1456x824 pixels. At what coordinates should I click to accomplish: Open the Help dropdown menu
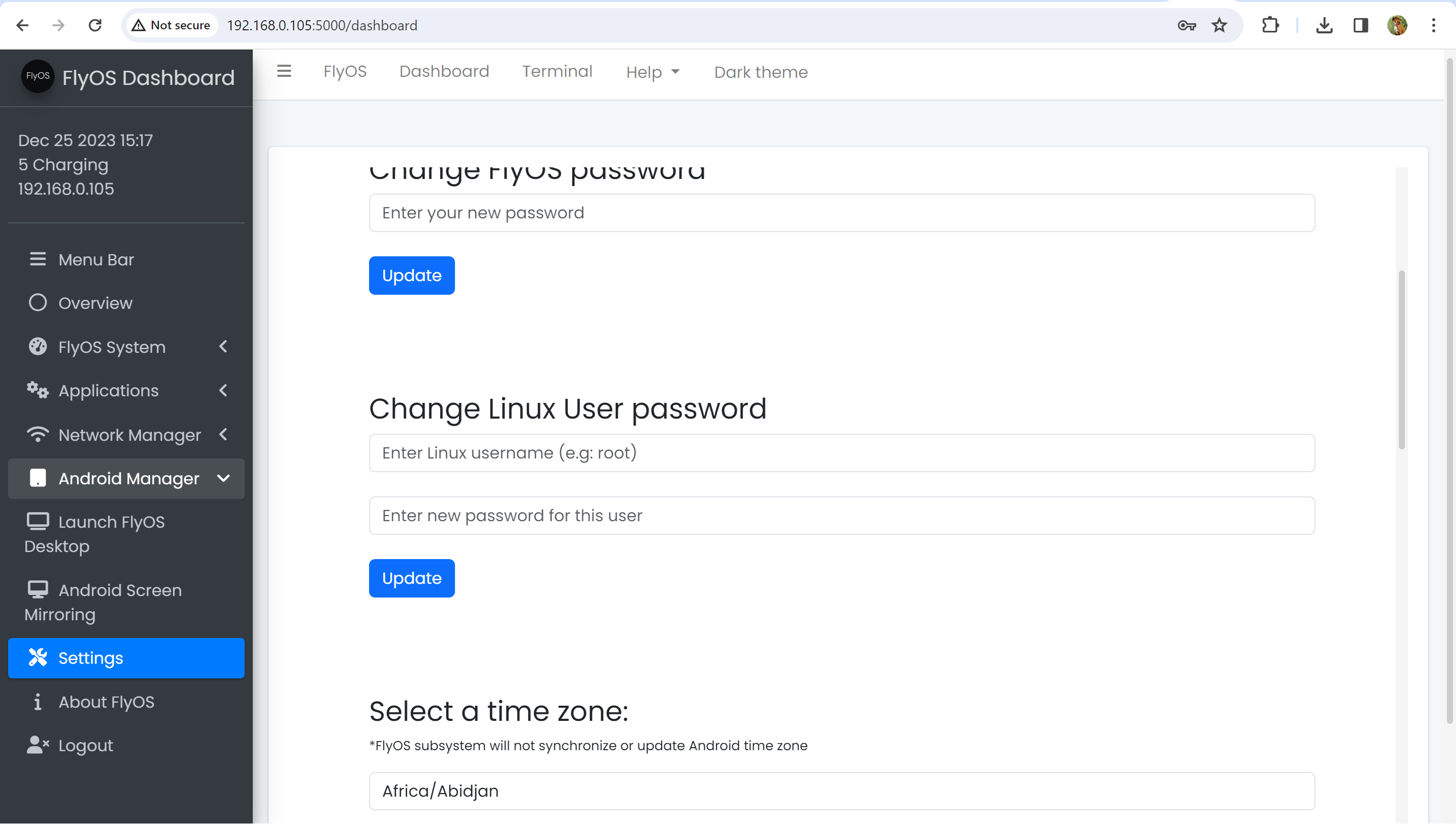pos(652,72)
